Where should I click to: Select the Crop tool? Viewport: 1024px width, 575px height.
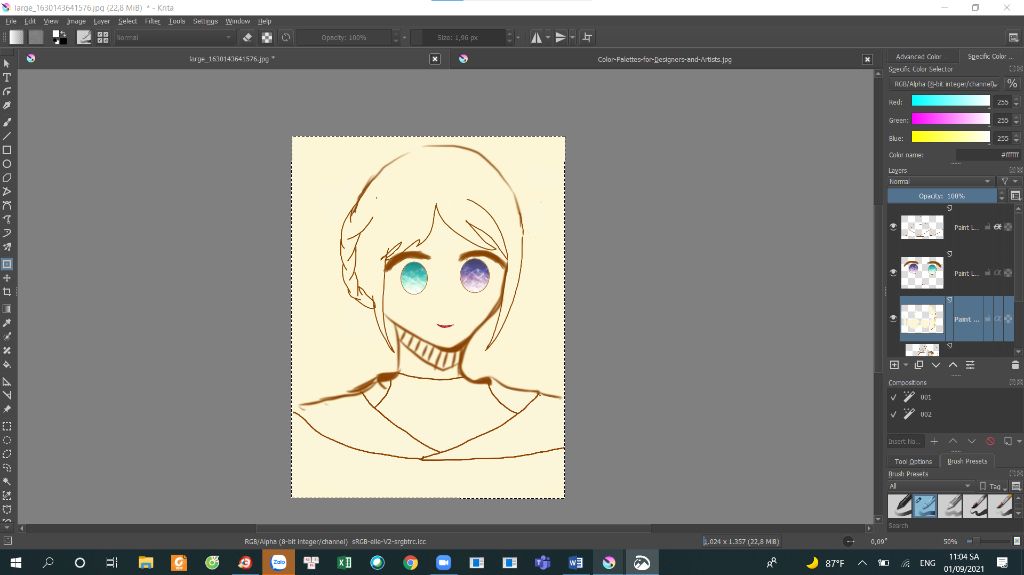7,291
